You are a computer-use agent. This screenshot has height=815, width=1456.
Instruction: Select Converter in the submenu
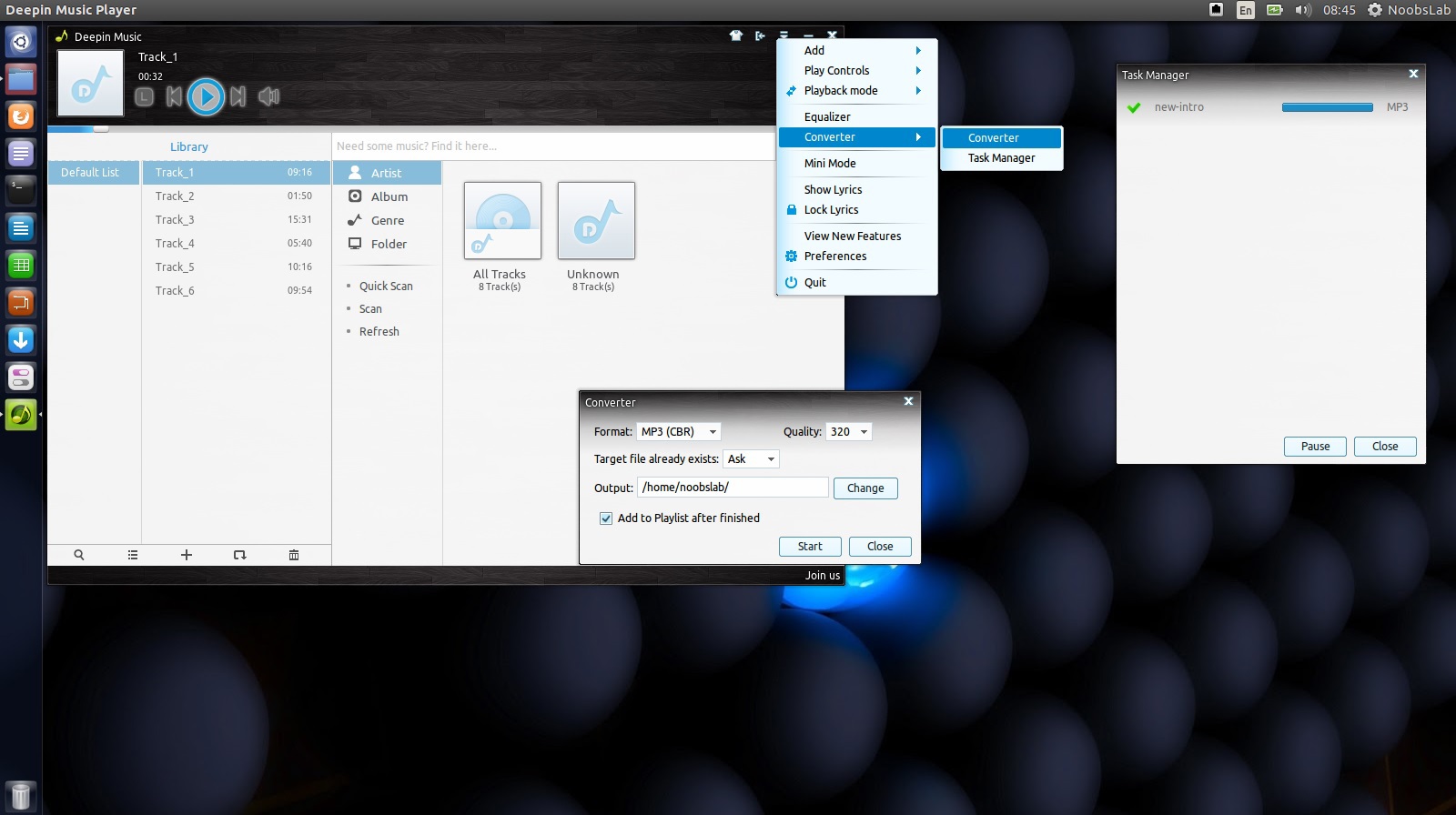(x=1002, y=137)
